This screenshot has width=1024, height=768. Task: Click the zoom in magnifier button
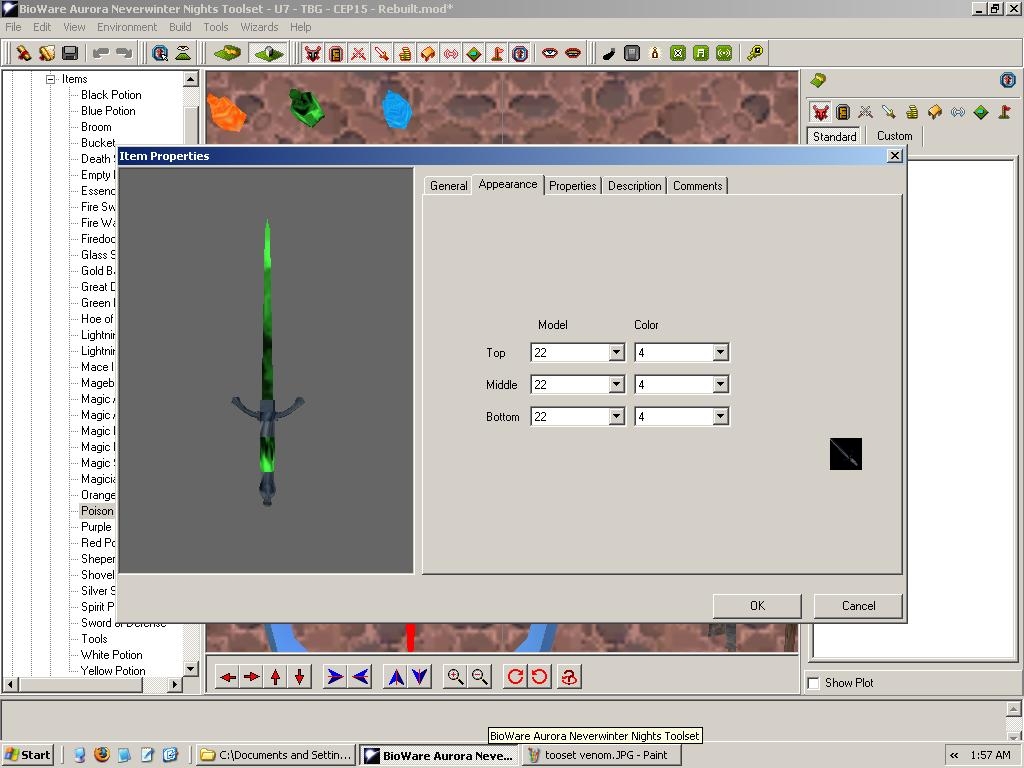click(456, 677)
